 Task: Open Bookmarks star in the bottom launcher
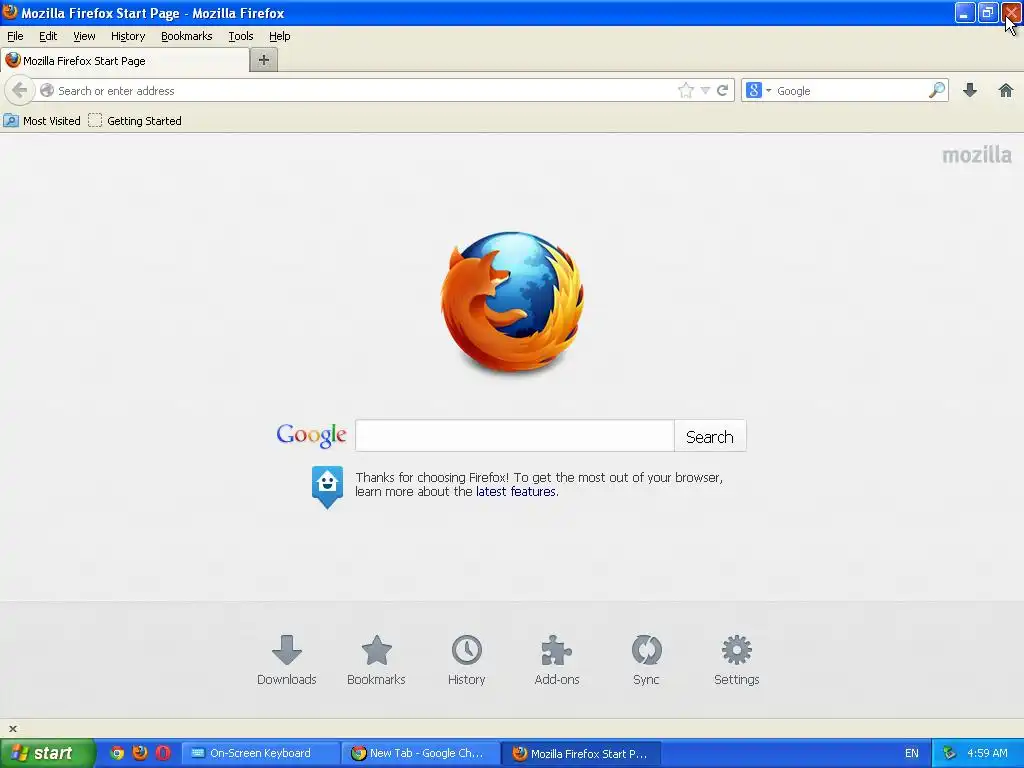click(x=376, y=660)
